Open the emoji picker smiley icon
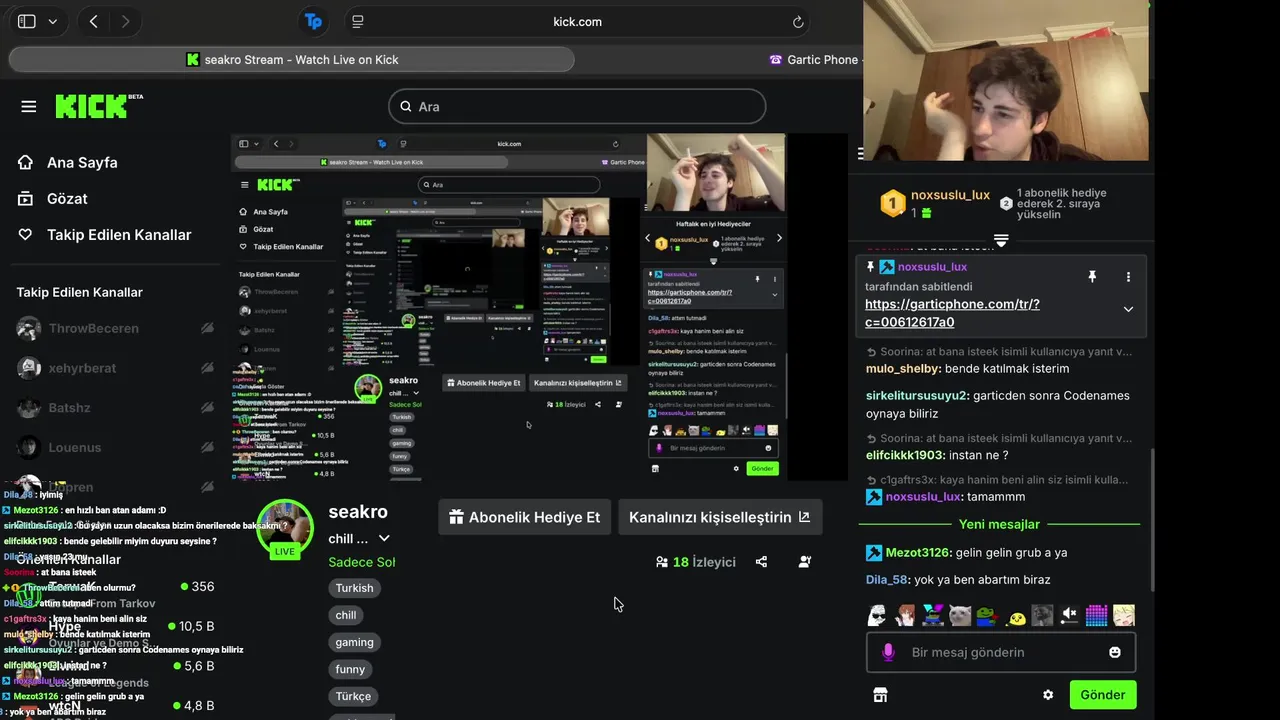The width and height of the screenshot is (1280, 720). 1115,652
